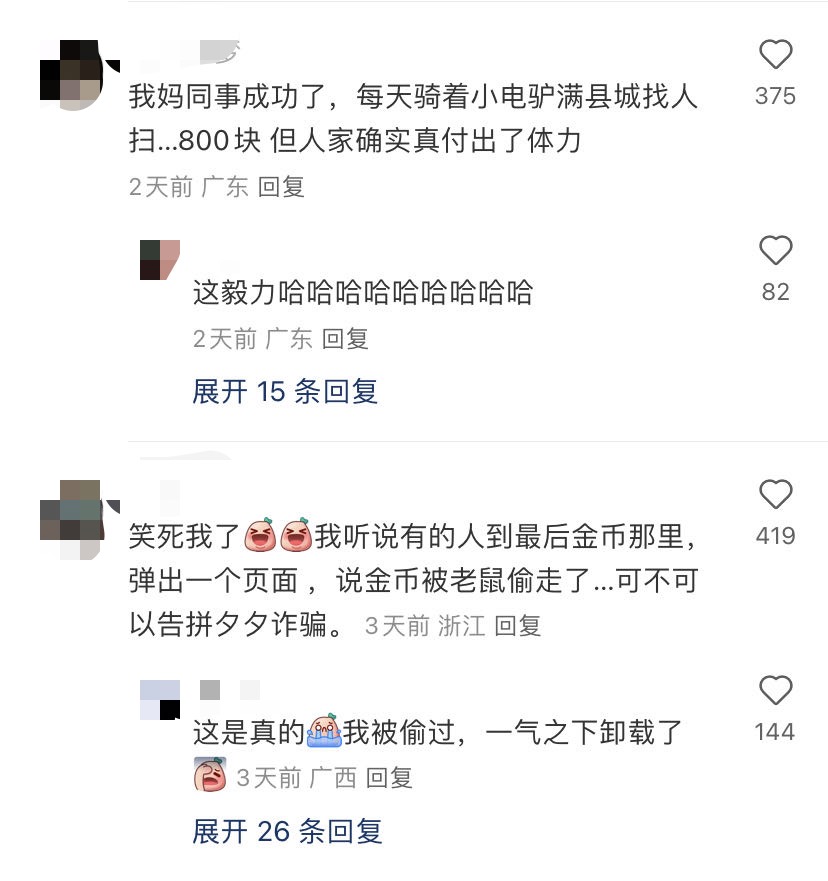Reply to the 广西 comment about 卸载
The height and width of the screenshot is (881, 828).
pos(389,778)
